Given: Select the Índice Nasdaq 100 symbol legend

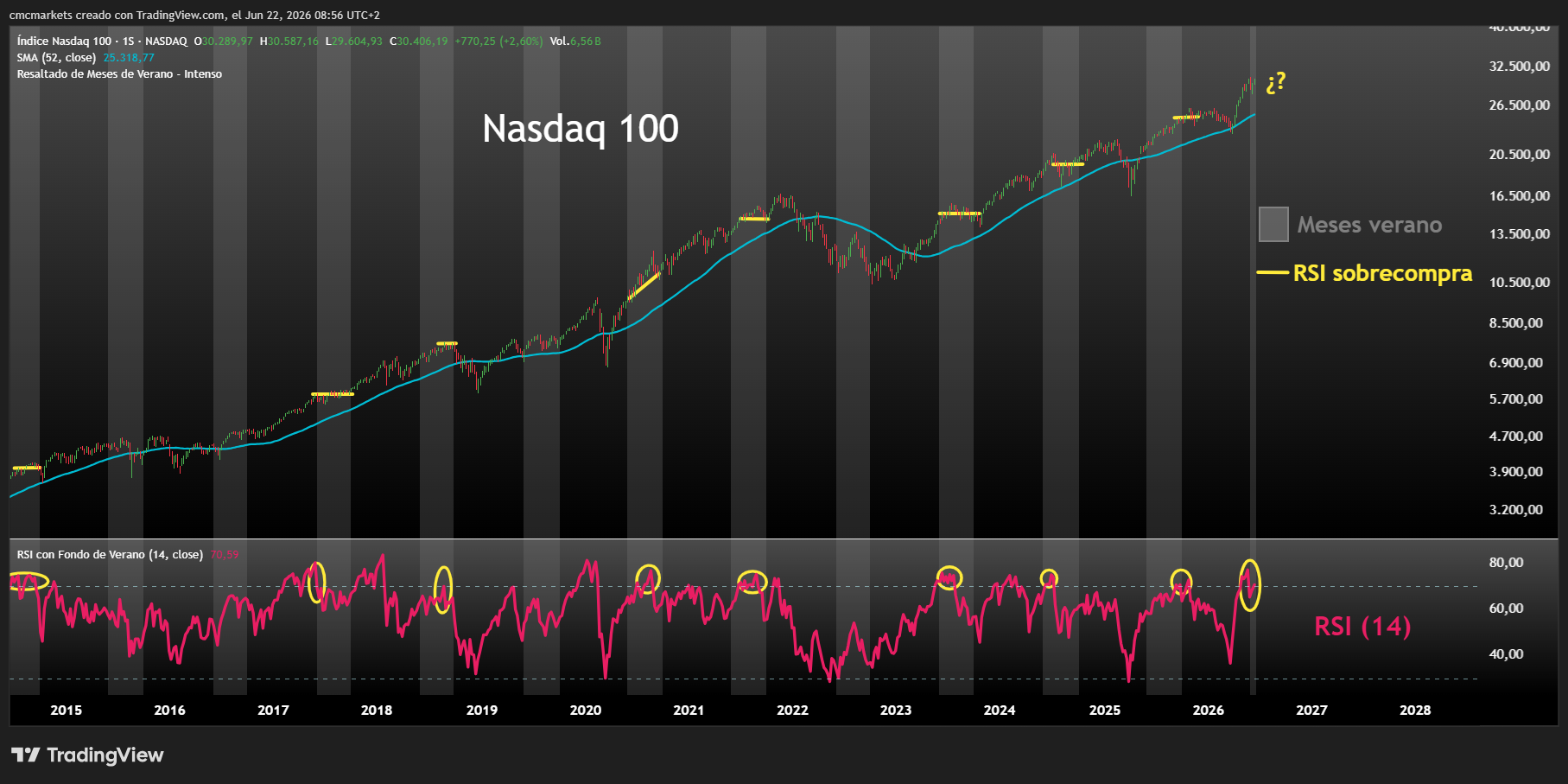Looking at the screenshot, I should click(x=102, y=41).
